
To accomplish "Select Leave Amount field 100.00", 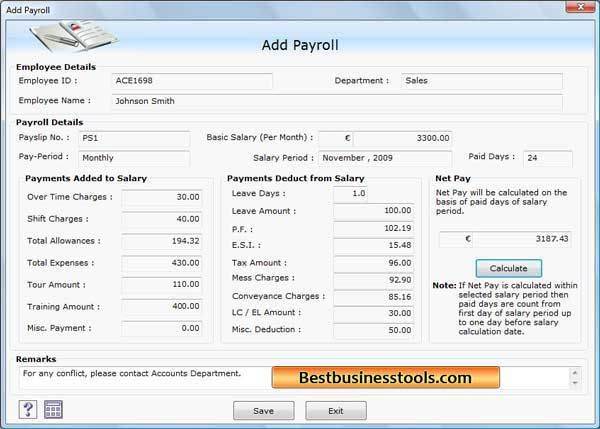I will click(x=373, y=211).
